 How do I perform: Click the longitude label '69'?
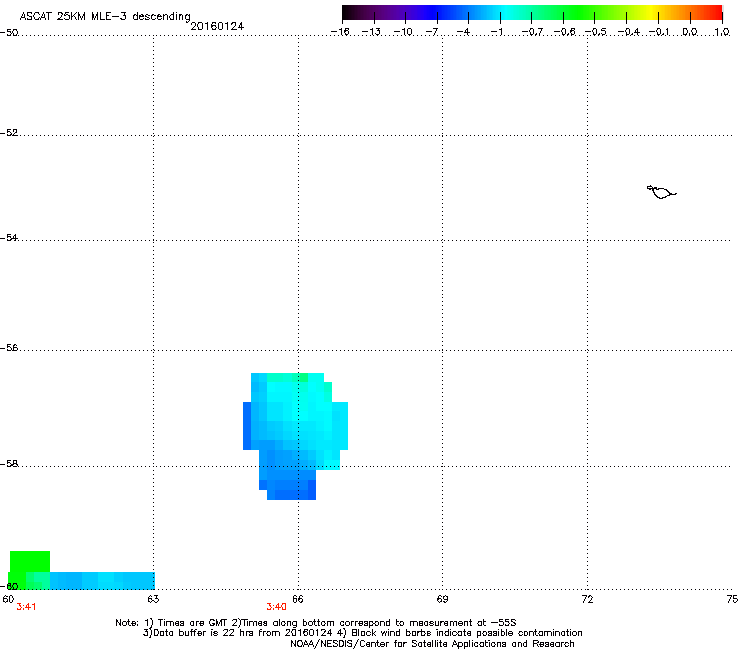tap(442, 599)
